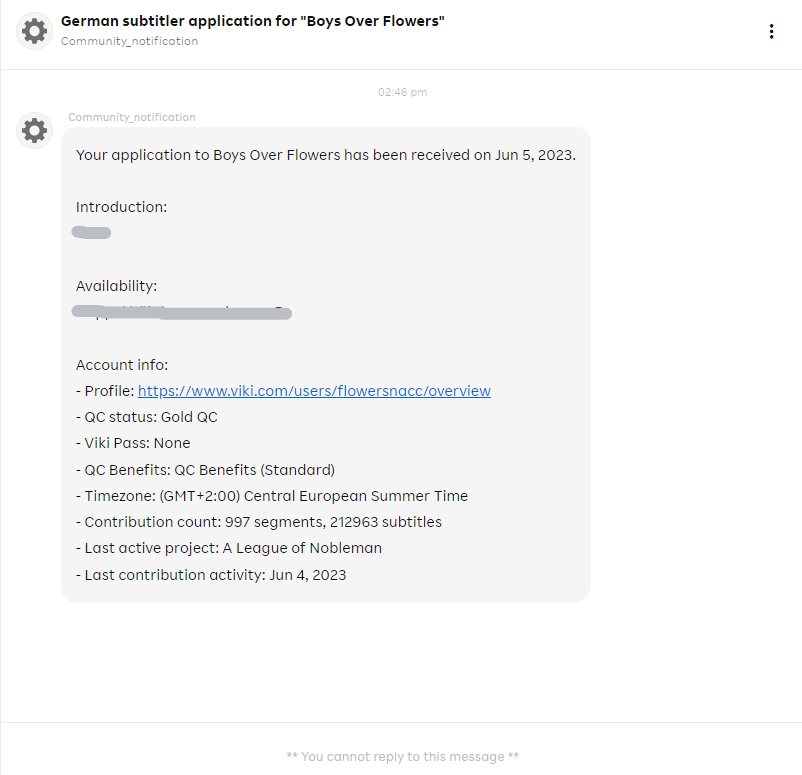Click the 'Account info:' label
Viewport: 802px width, 775px height.
tap(122, 365)
